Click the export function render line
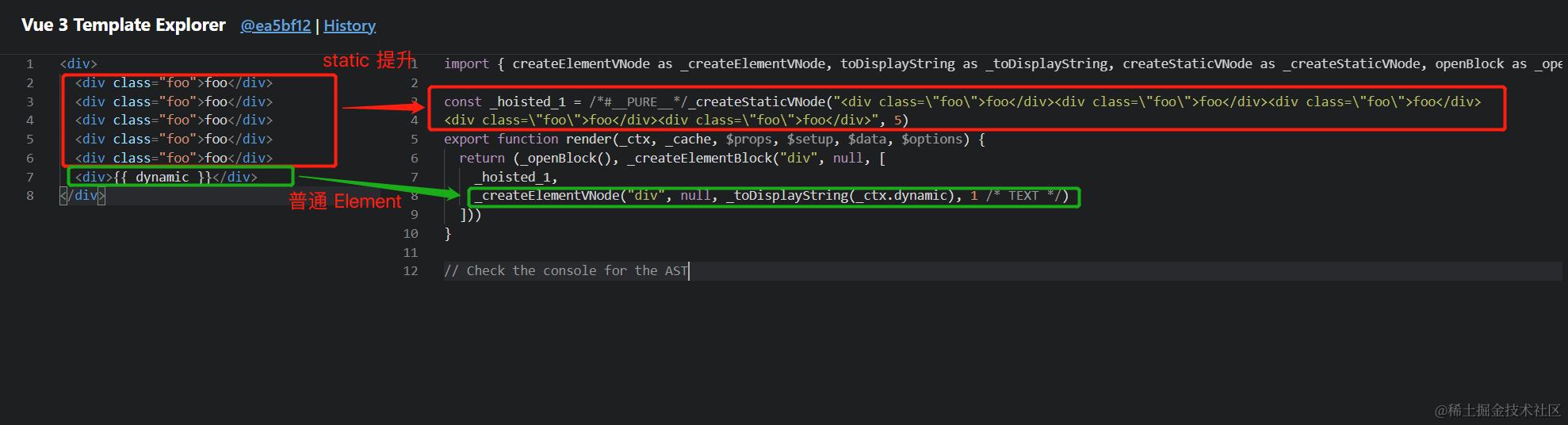The width and height of the screenshot is (1568, 425). point(714,140)
